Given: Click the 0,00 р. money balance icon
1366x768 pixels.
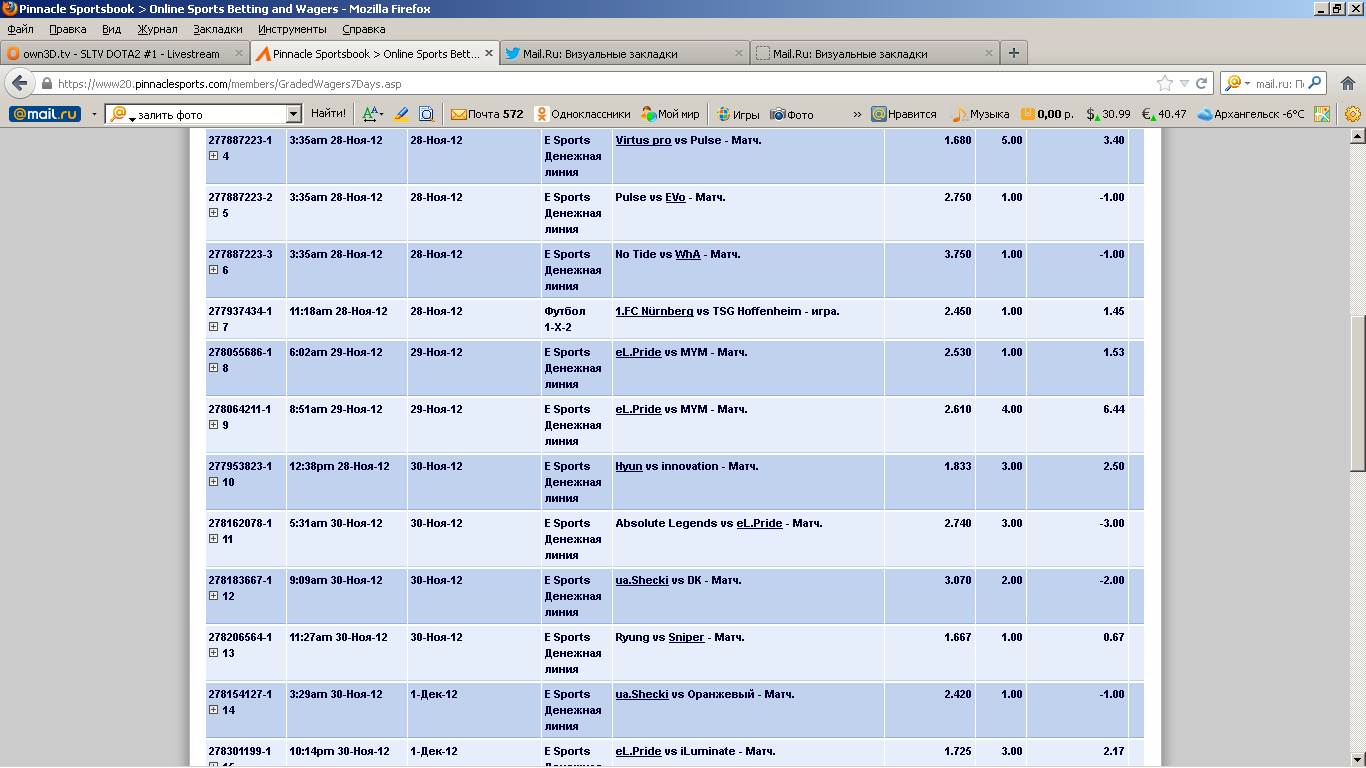Looking at the screenshot, I should [x=1047, y=114].
